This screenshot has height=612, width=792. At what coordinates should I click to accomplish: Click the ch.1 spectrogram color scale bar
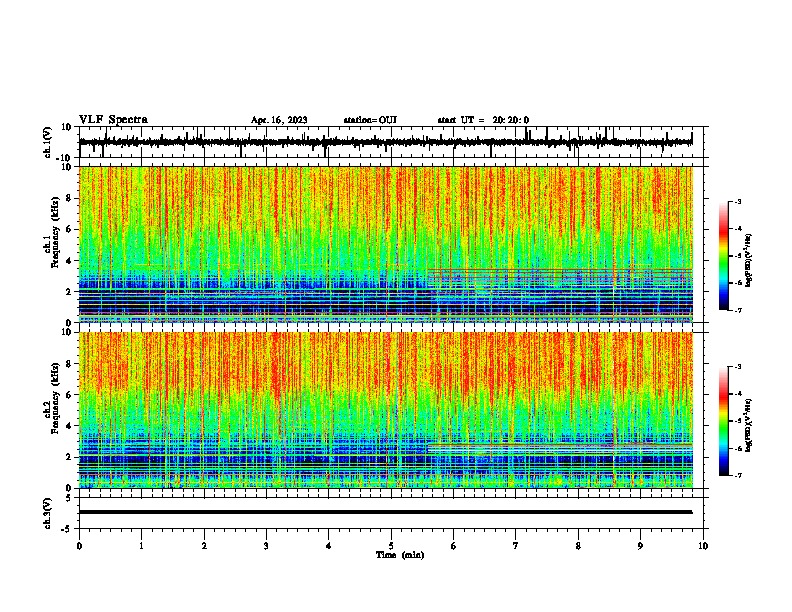[x=724, y=256]
